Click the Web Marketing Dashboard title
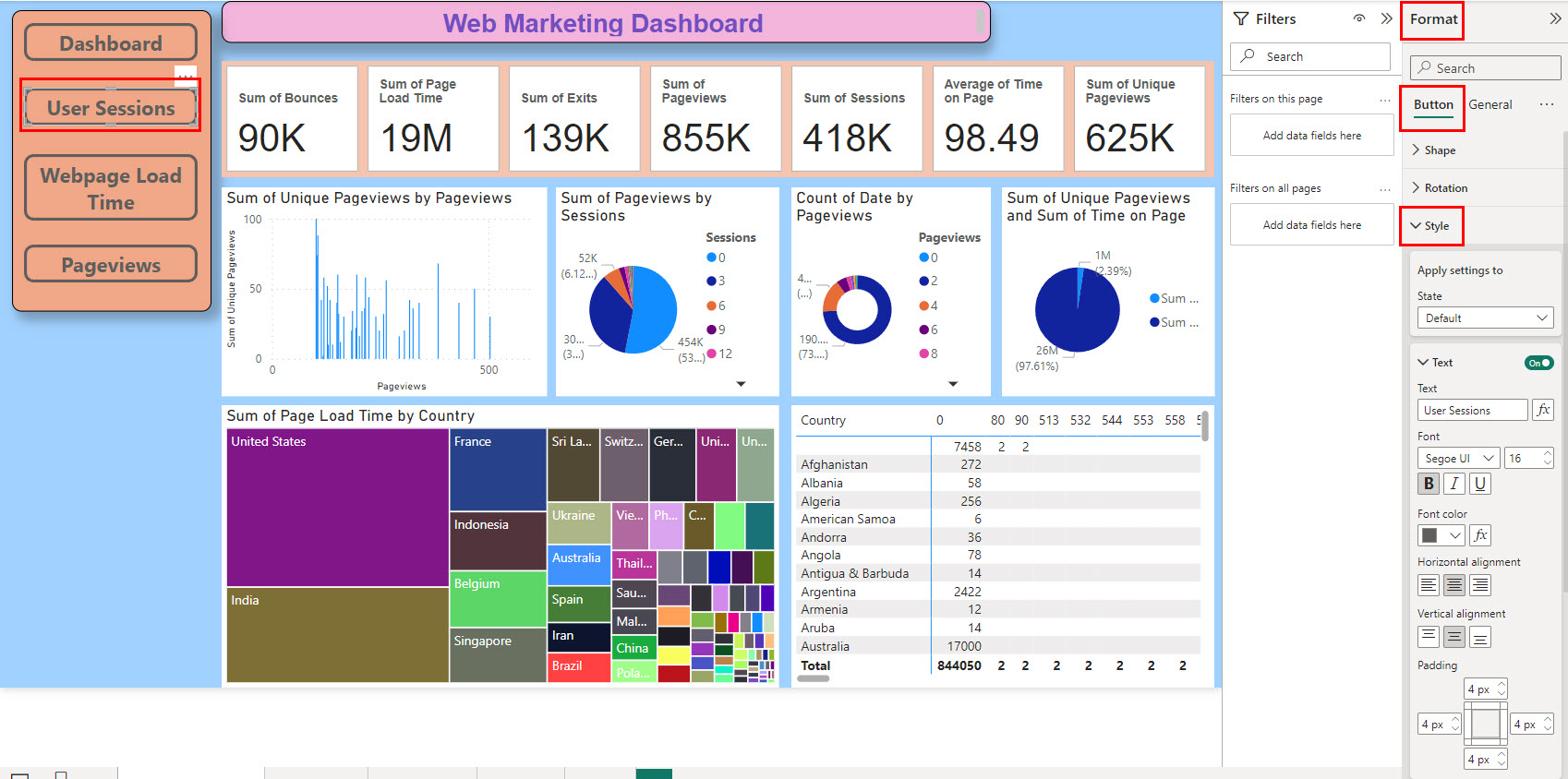Viewport: 1568px width, 779px height. click(x=603, y=23)
